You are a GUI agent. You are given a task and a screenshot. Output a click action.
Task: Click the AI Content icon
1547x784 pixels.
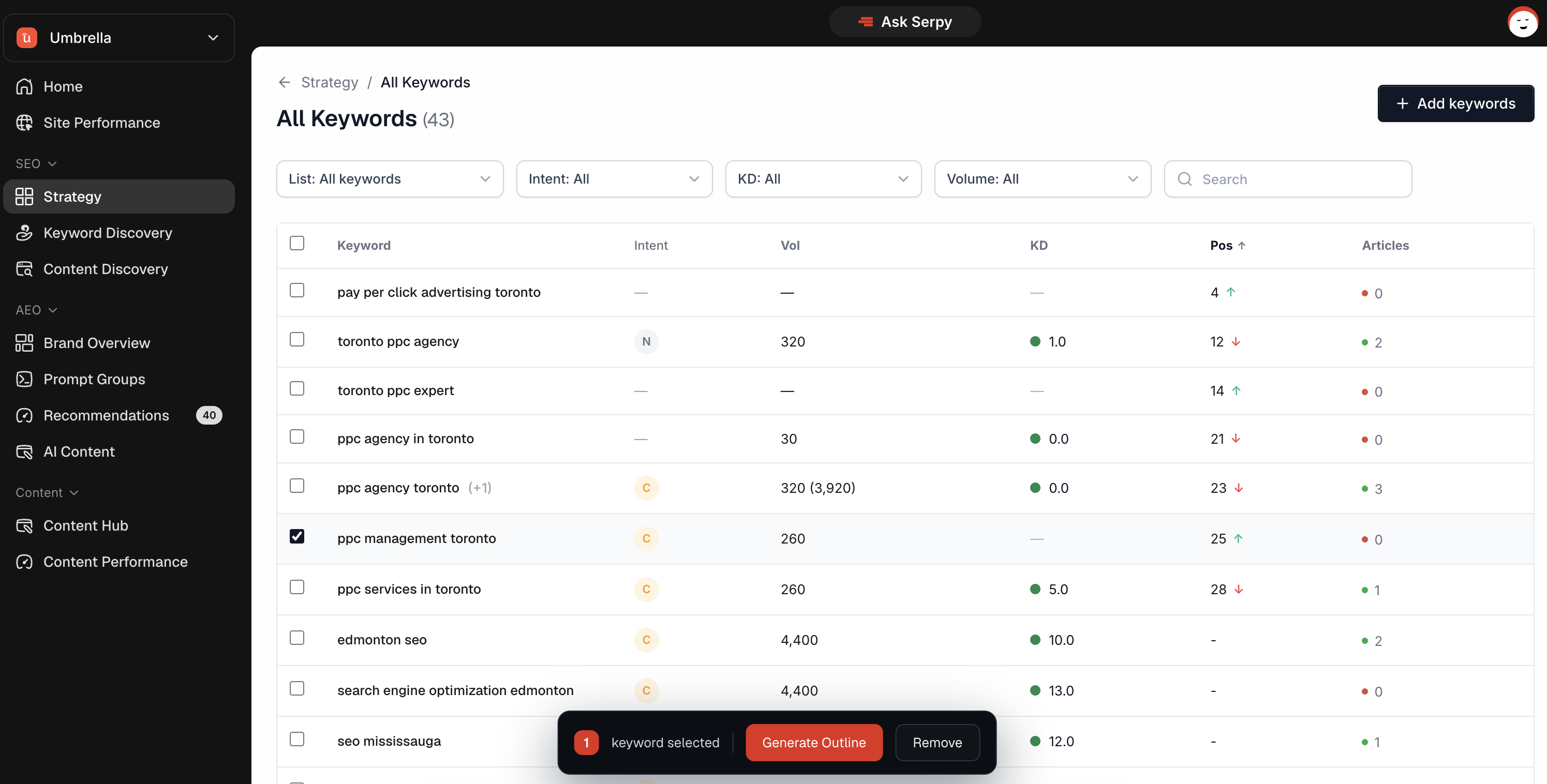(24, 451)
